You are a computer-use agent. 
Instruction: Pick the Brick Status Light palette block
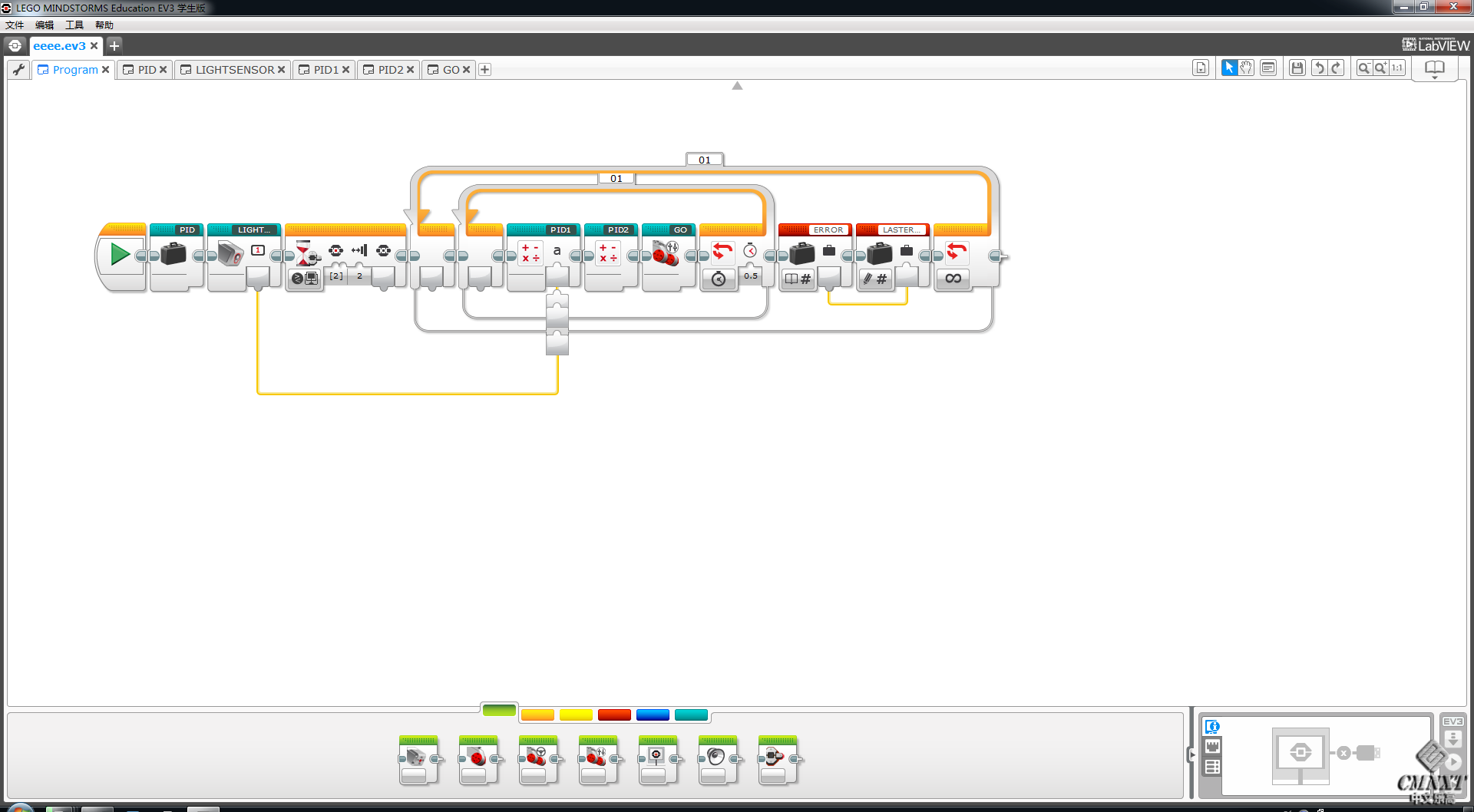[x=778, y=760]
